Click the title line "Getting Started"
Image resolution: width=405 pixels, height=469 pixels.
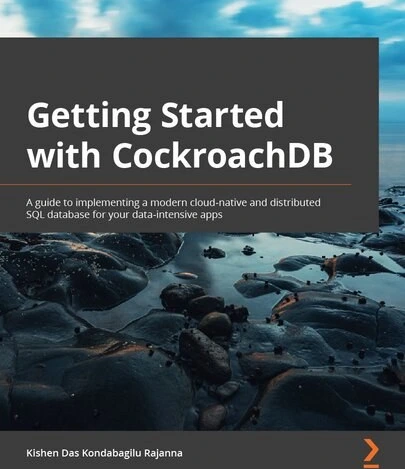click(x=155, y=118)
